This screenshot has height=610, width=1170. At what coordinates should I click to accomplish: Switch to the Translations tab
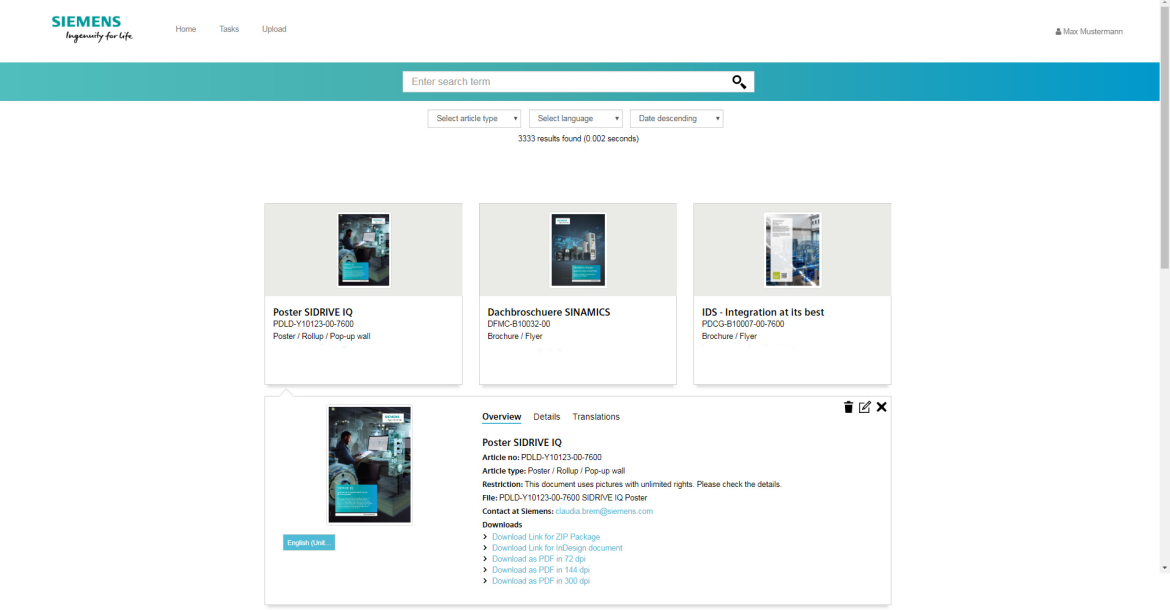click(596, 417)
